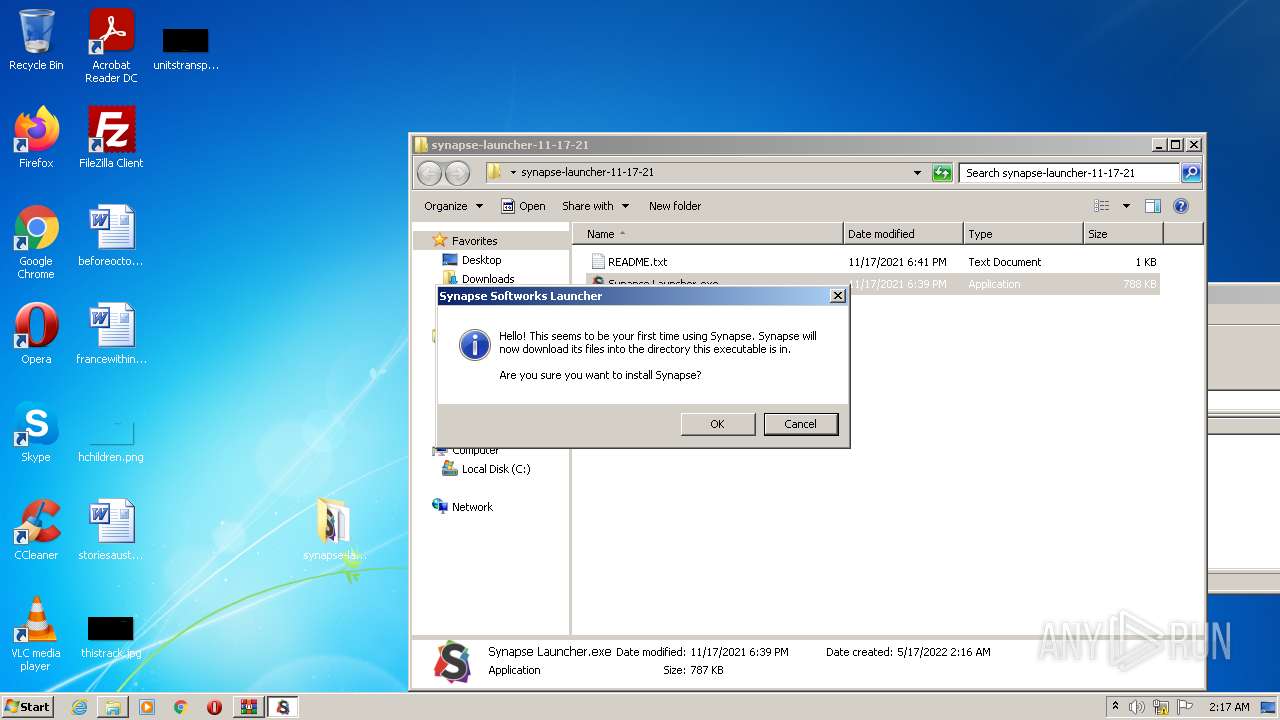Sort files by Size column
The width and height of the screenshot is (1280, 720).
(x=1123, y=234)
